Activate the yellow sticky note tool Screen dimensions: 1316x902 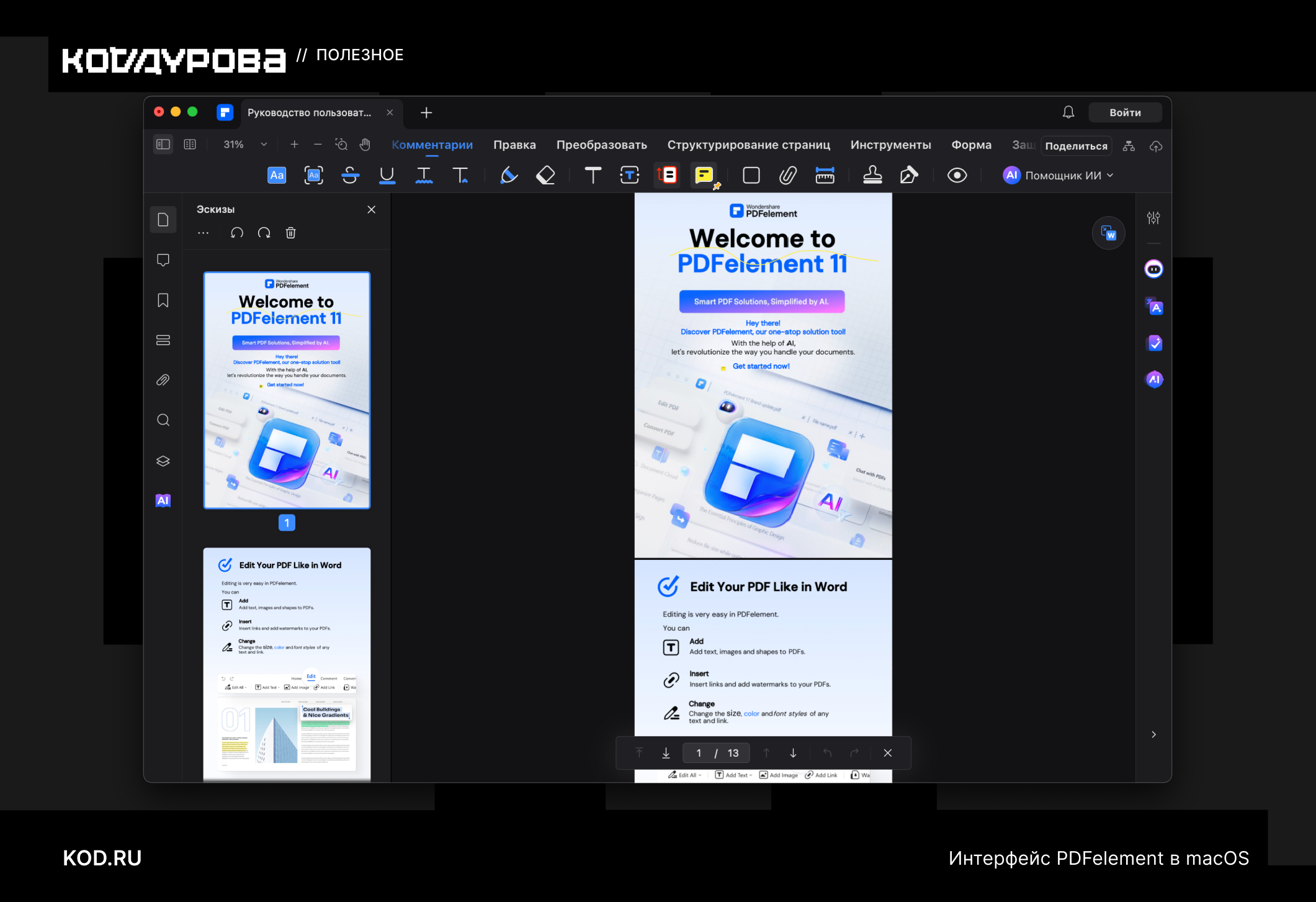pyautogui.click(x=704, y=176)
